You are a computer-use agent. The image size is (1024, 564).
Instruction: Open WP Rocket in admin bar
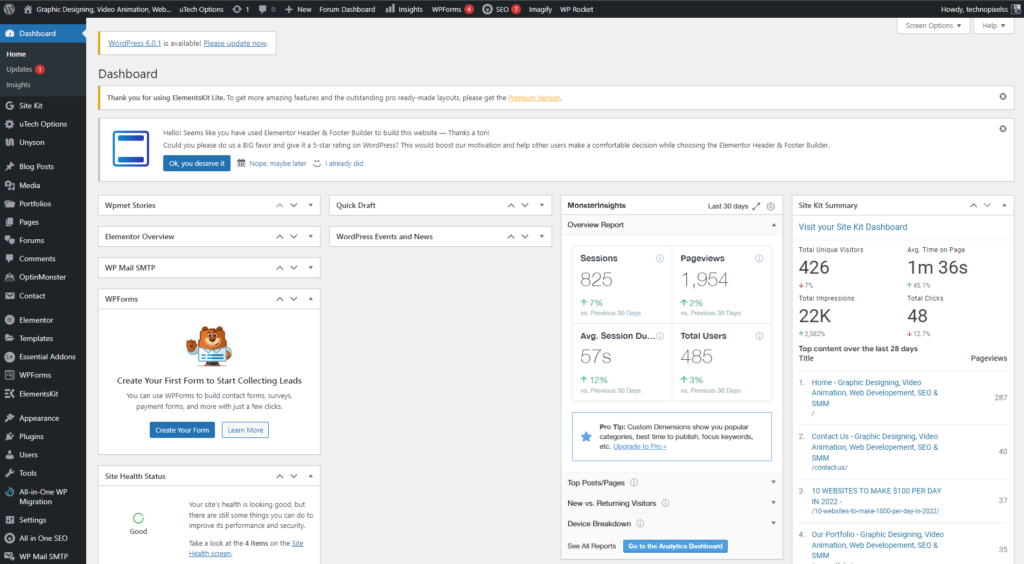pyautogui.click(x=577, y=9)
